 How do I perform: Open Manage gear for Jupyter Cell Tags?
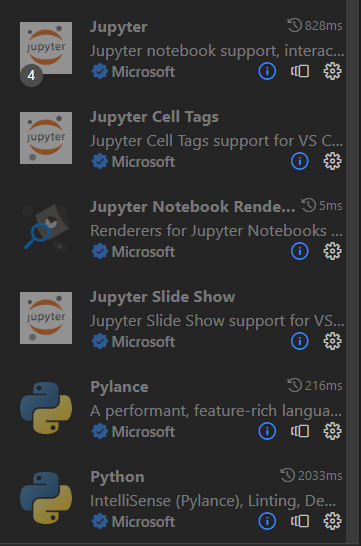pos(332,161)
